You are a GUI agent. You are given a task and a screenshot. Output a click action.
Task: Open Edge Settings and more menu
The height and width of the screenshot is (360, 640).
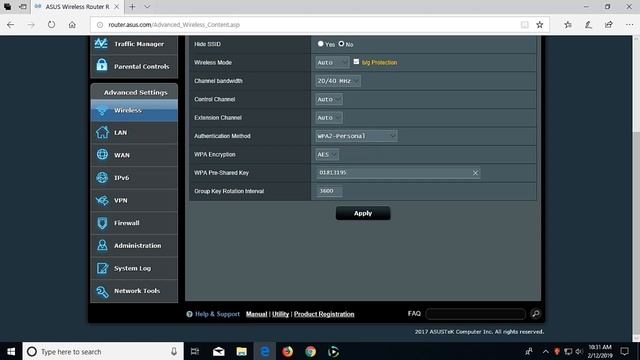click(629, 25)
